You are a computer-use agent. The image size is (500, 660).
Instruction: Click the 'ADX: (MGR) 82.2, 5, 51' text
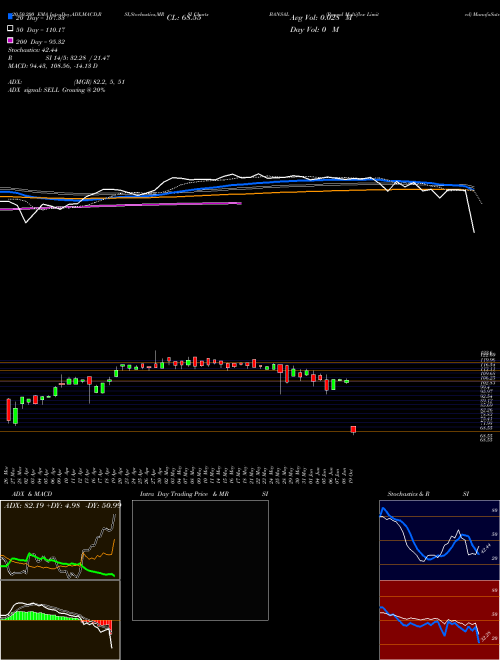(66, 82)
